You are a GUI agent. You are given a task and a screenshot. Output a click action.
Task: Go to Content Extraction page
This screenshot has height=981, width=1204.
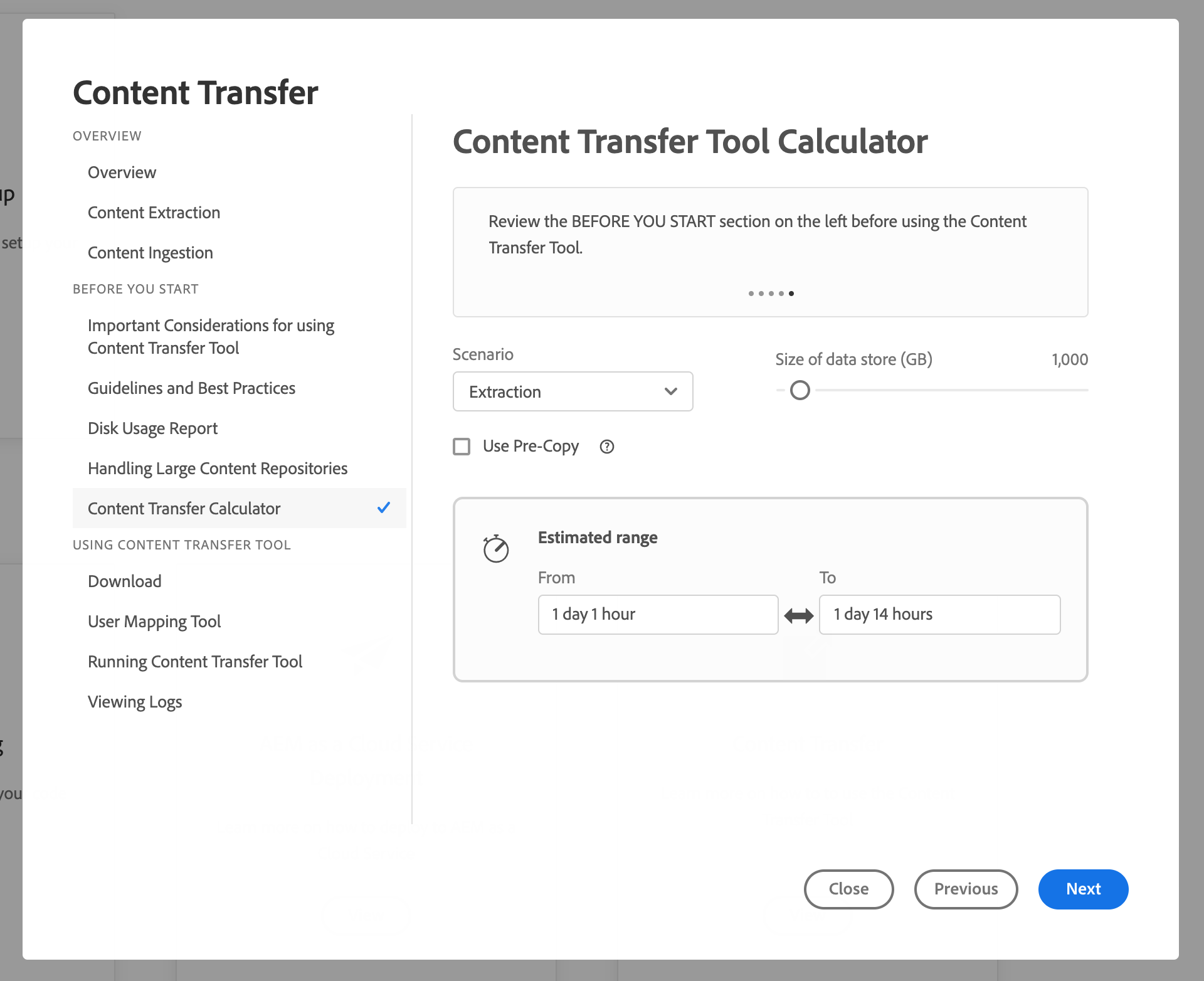coord(154,213)
